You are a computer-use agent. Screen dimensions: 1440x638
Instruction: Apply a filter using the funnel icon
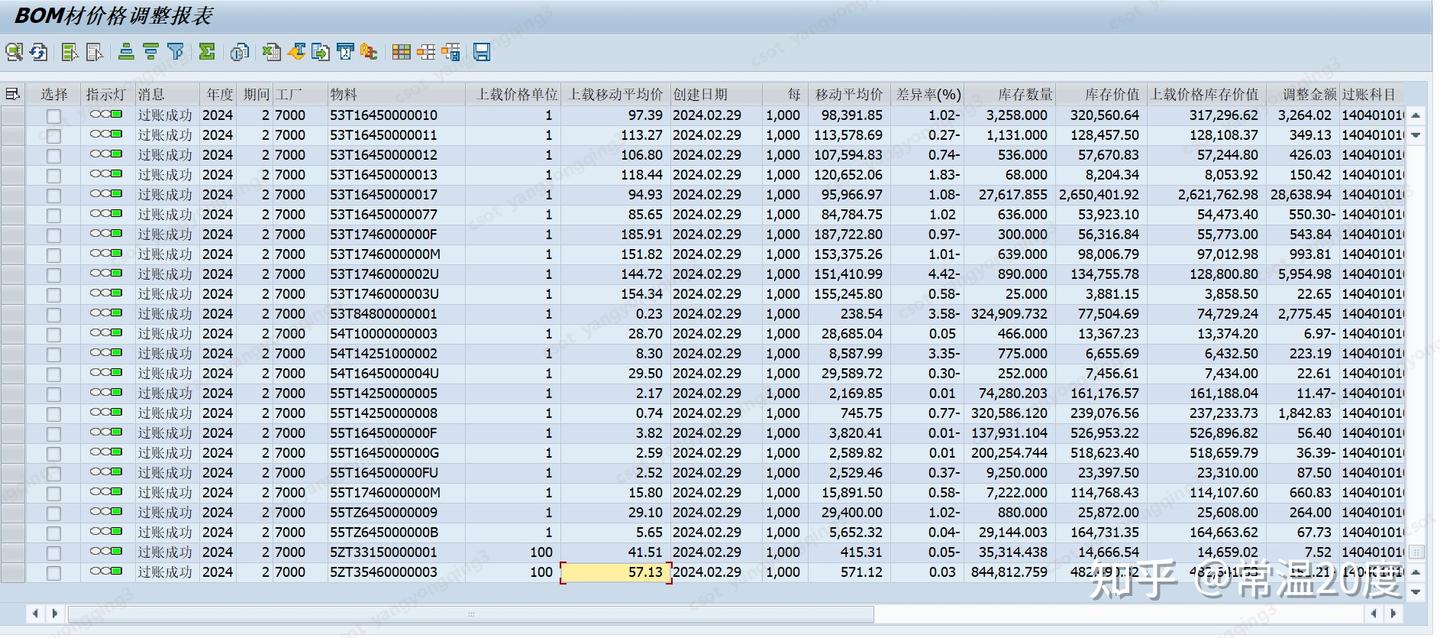175,52
